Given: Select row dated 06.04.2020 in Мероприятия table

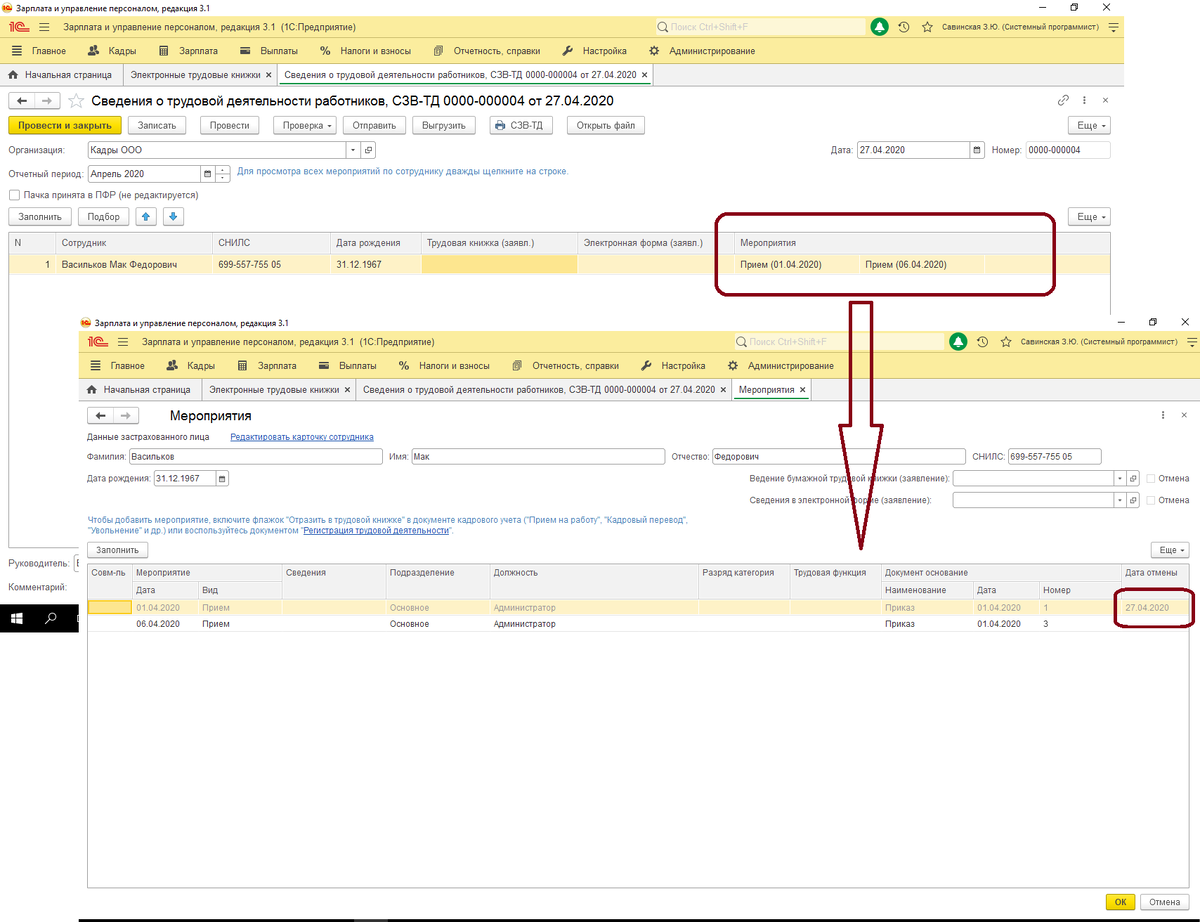Looking at the screenshot, I should (x=640, y=623).
